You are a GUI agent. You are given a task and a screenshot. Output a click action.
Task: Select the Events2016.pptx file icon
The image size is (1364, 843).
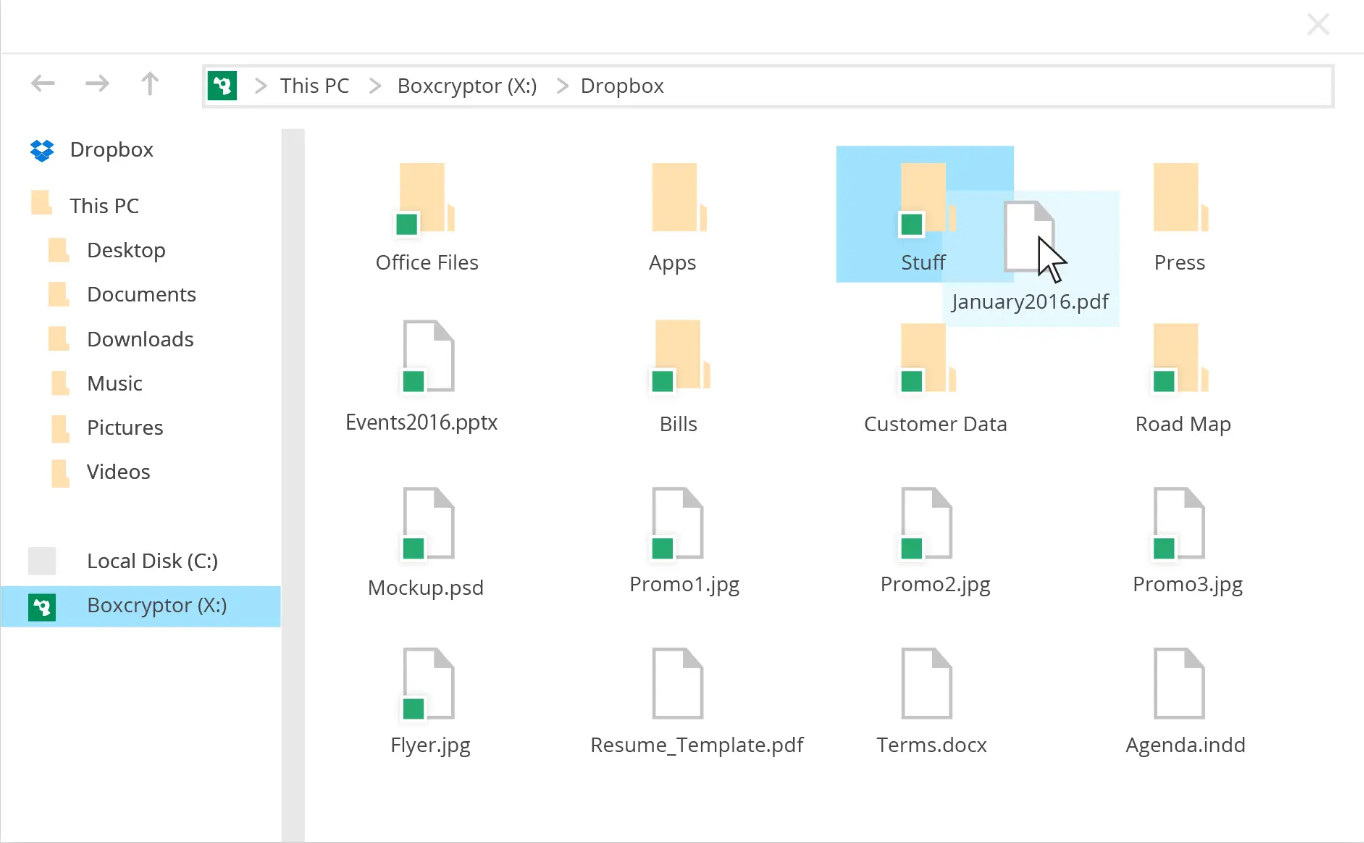tap(427, 357)
